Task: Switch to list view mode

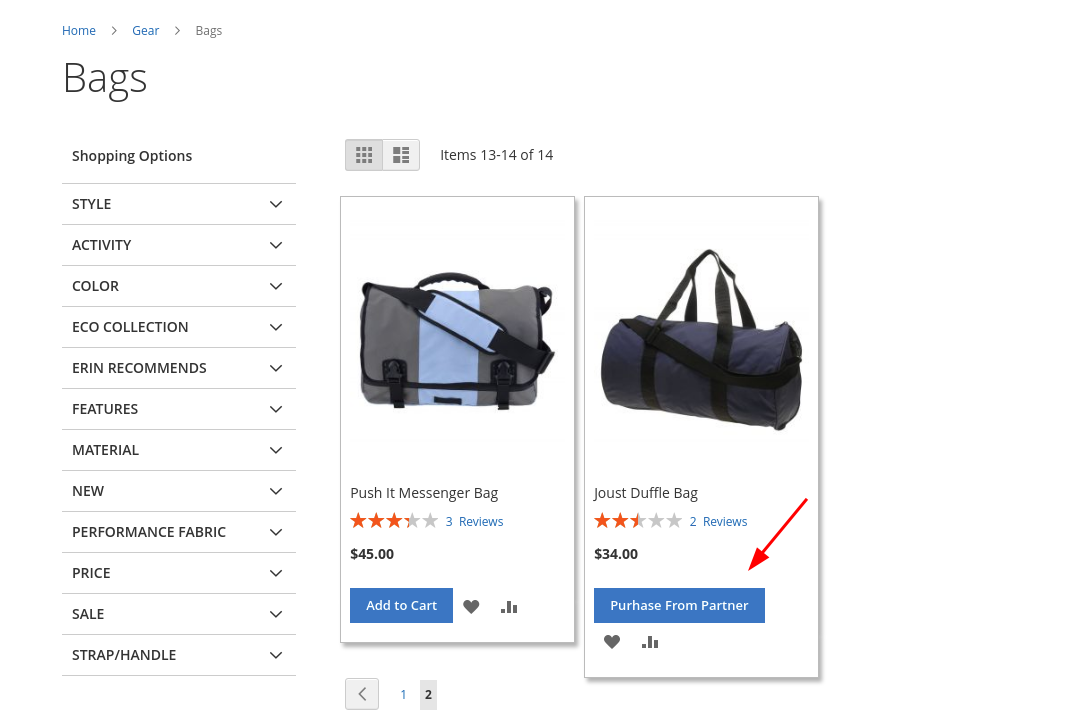Action: pos(401,155)
